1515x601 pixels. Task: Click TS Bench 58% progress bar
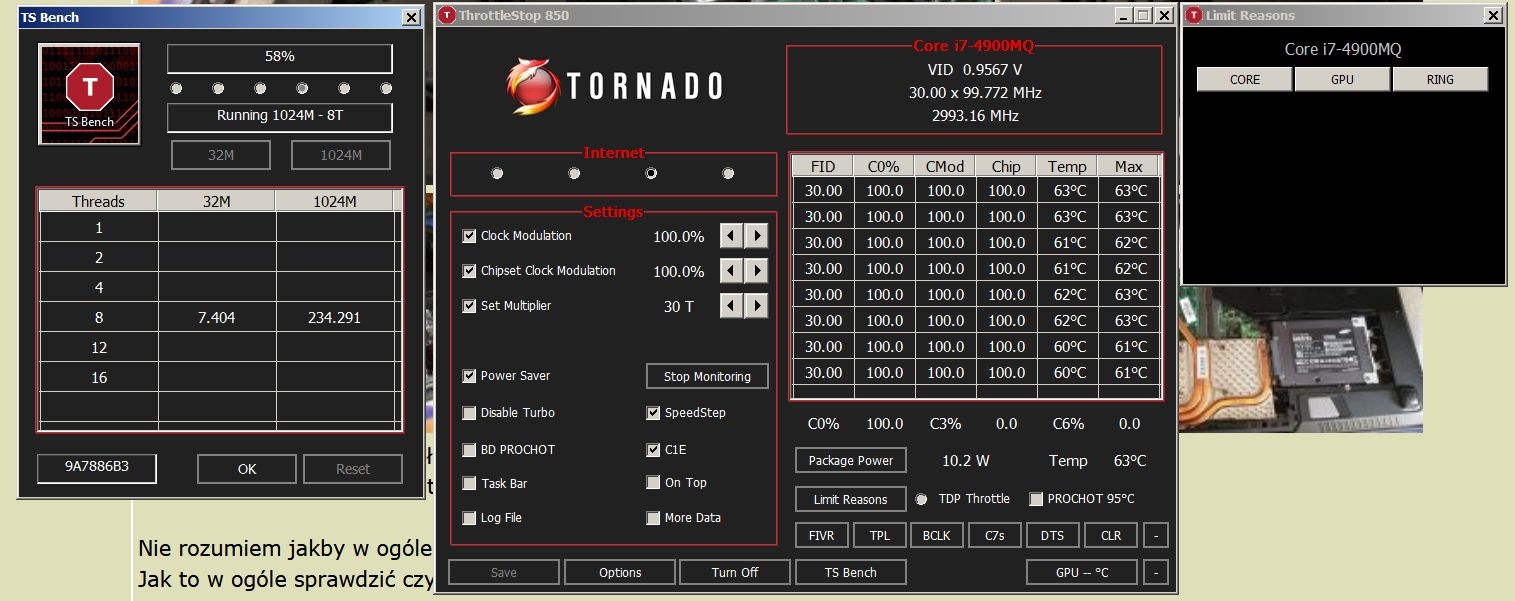(x=279, y=58)
